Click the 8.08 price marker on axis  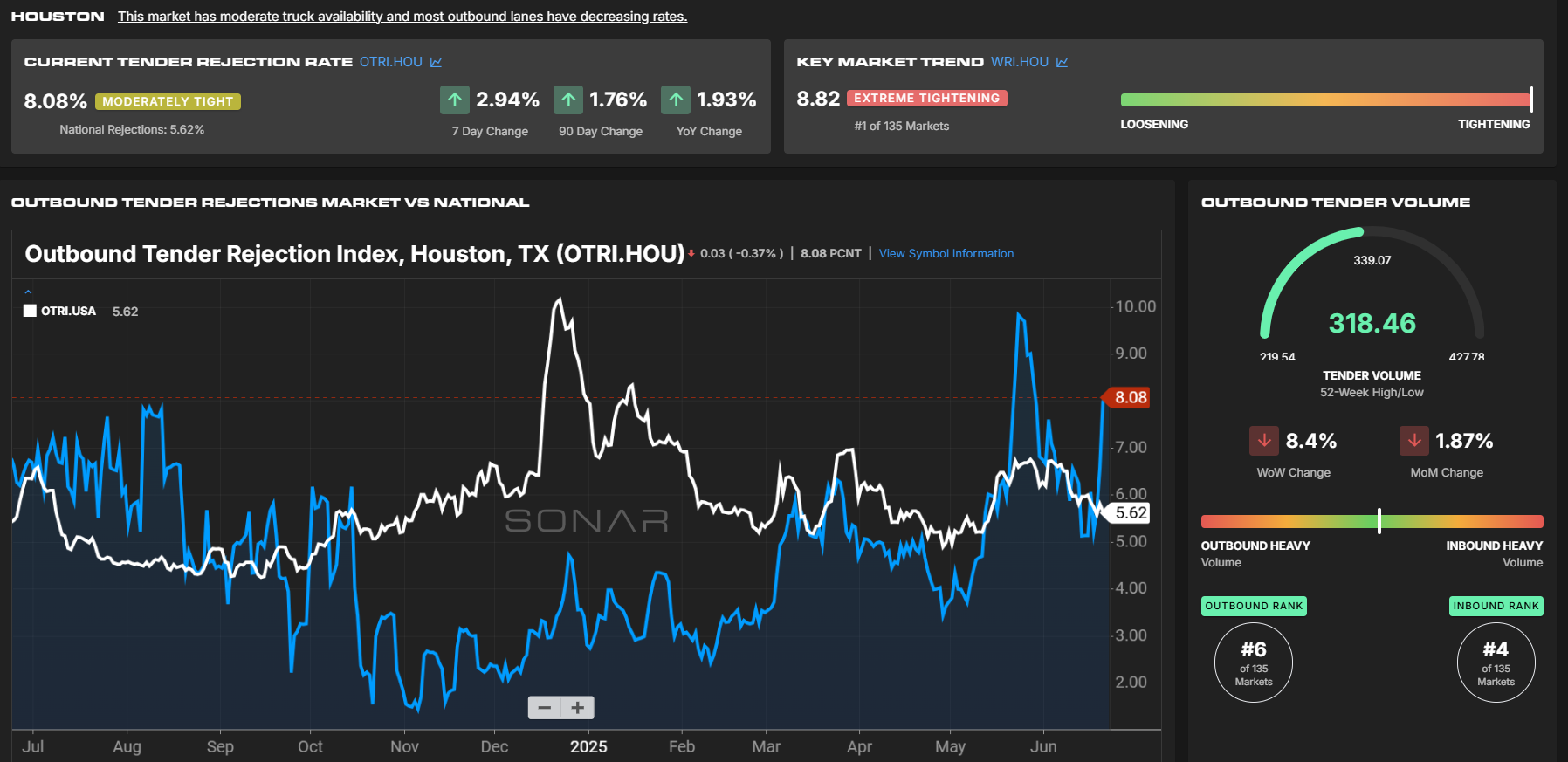pos(1128,397)
